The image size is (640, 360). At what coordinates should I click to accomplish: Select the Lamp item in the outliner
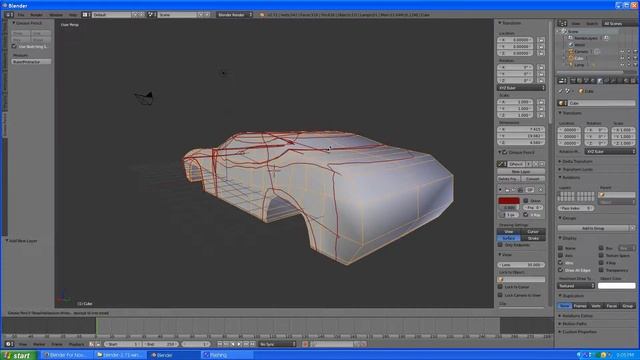point(579,65)
